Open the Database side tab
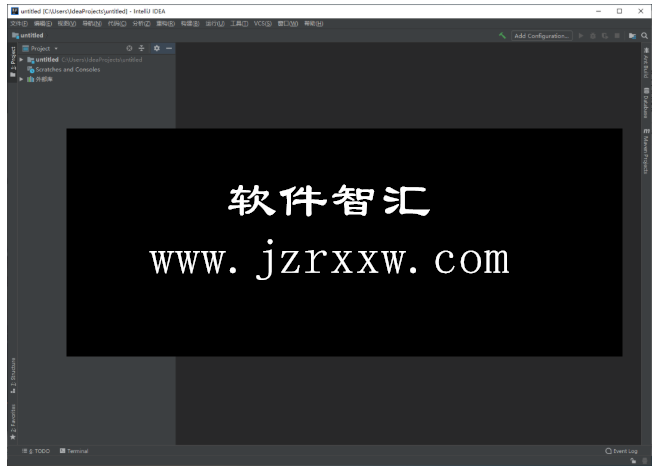 tap(646, 102)
